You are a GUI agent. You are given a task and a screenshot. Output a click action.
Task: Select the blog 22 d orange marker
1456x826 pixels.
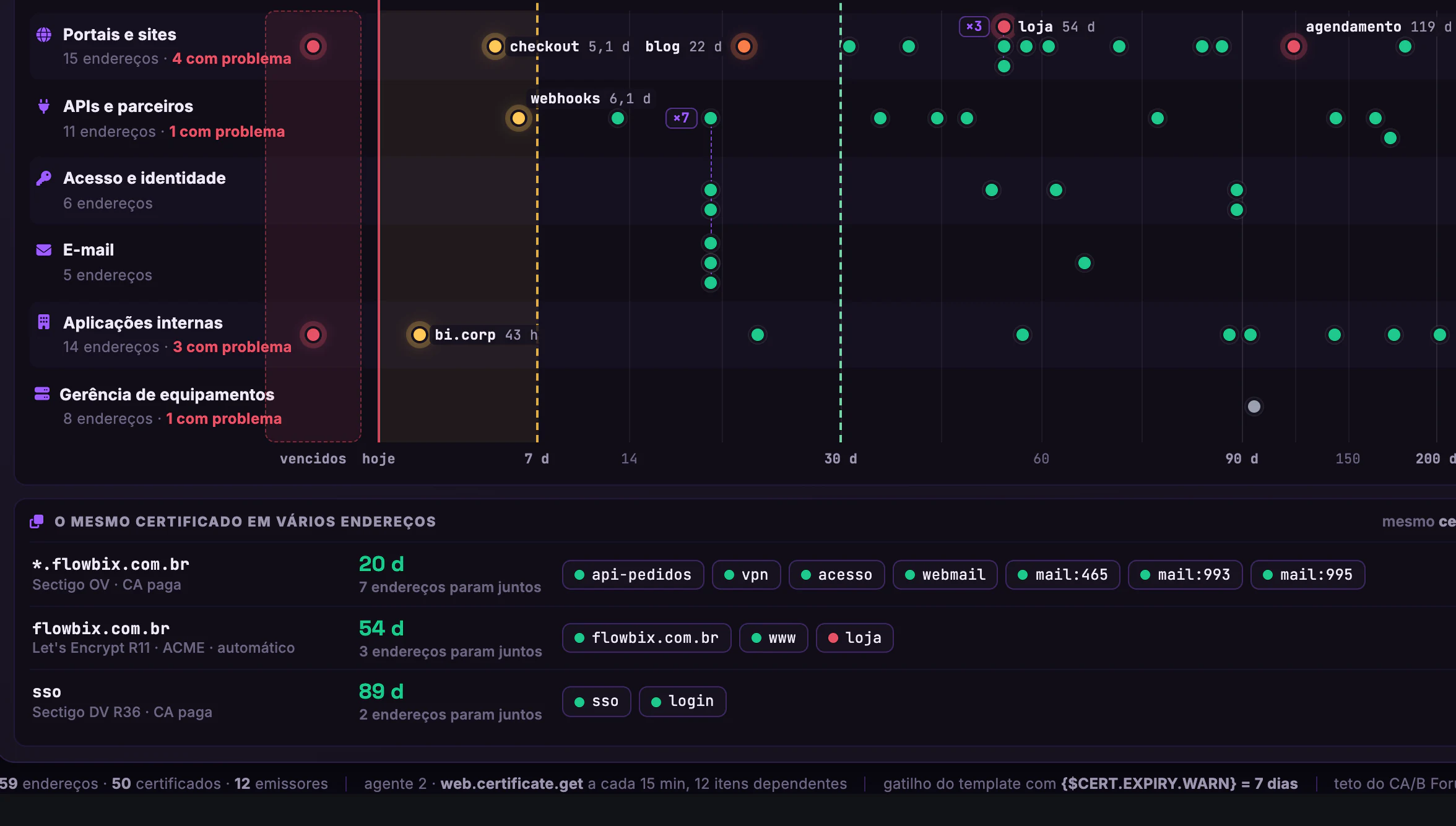pos(744,46)
